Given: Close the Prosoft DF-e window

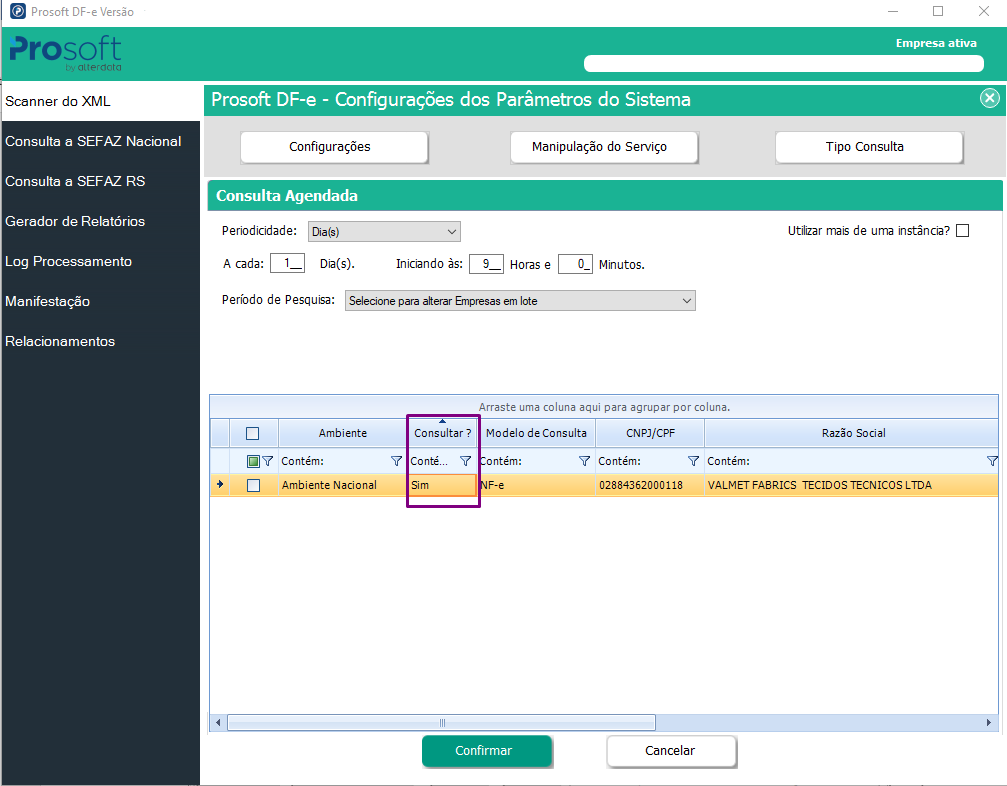Looking at the screenshot, I should coord(984,12).
